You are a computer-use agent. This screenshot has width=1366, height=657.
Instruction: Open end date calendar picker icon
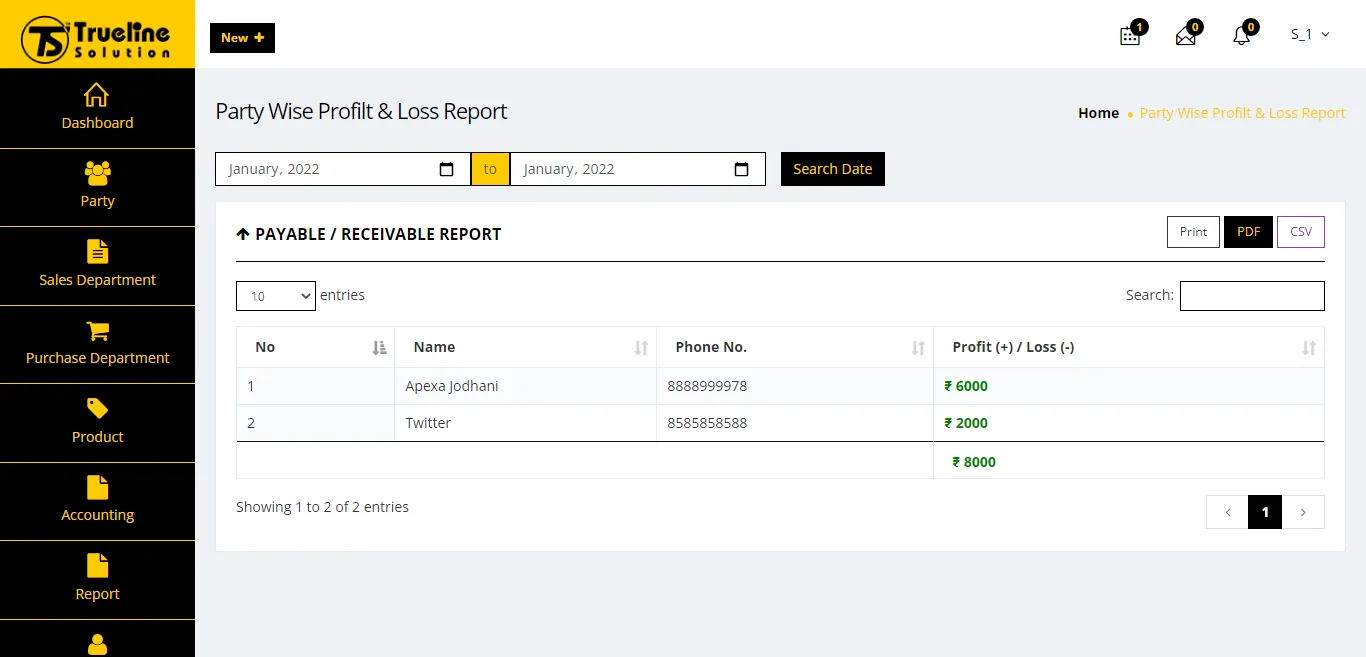[x=741, y=169]
